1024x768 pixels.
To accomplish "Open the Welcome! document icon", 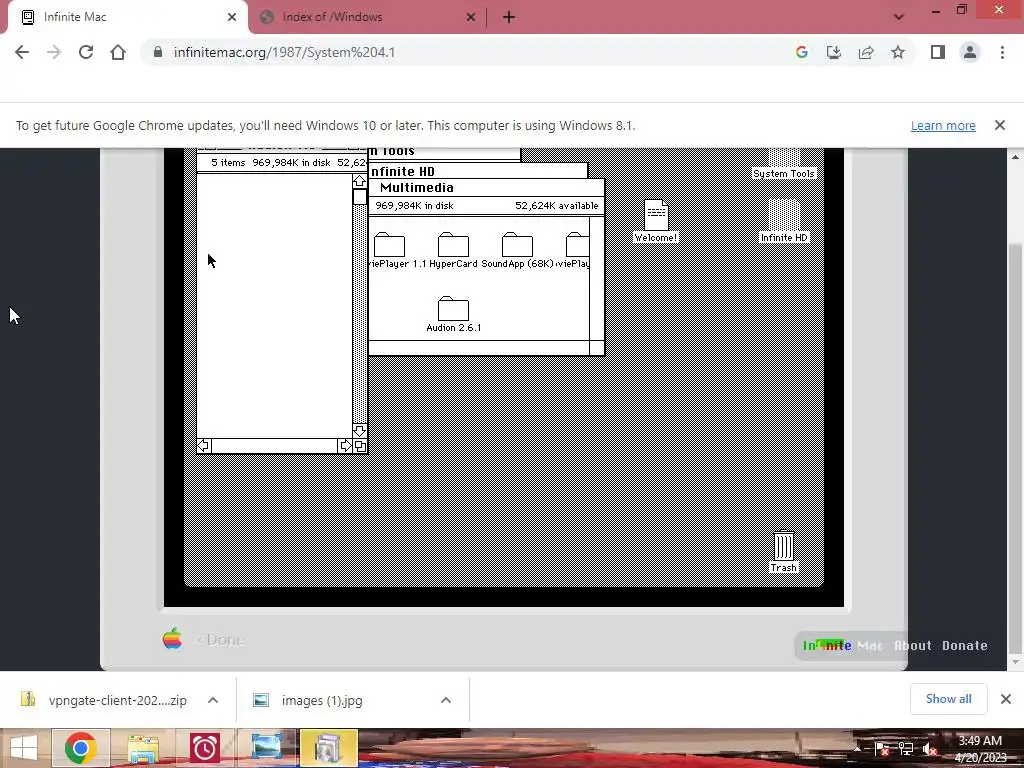I will 656,221.
